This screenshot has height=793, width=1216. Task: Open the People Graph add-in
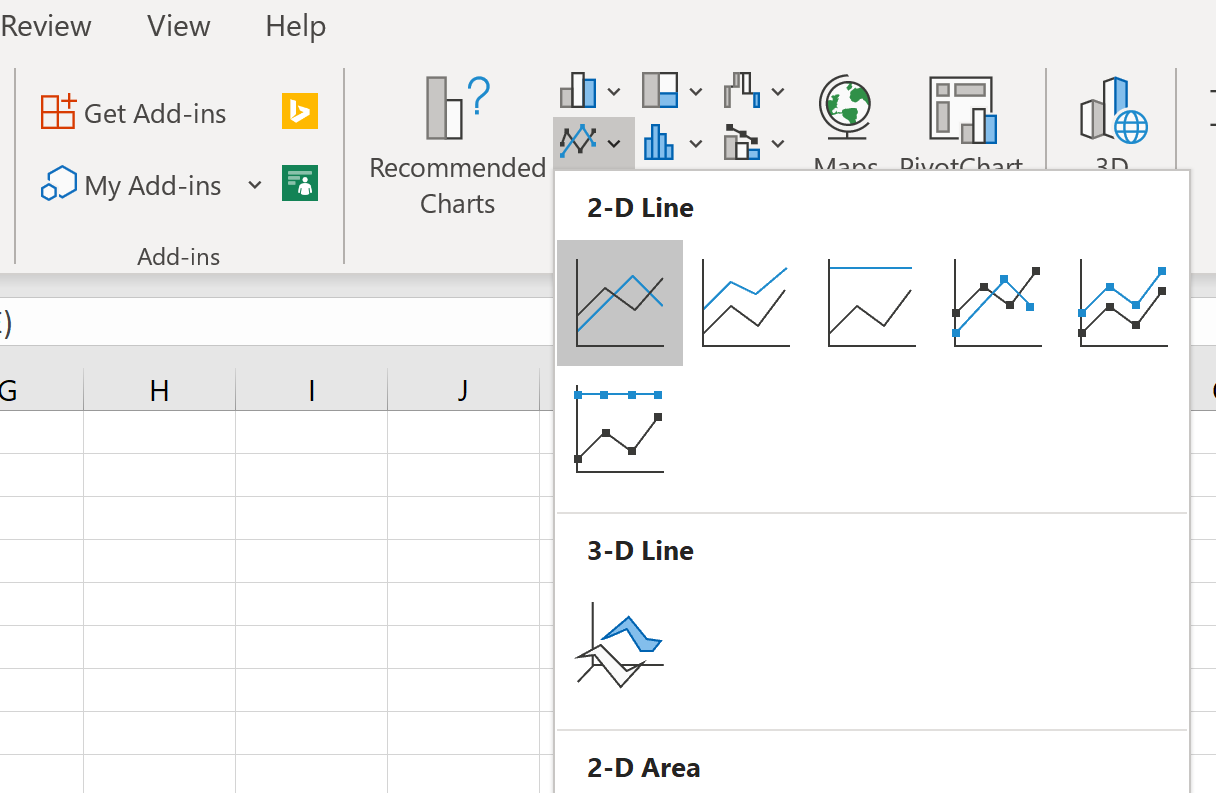299,184
